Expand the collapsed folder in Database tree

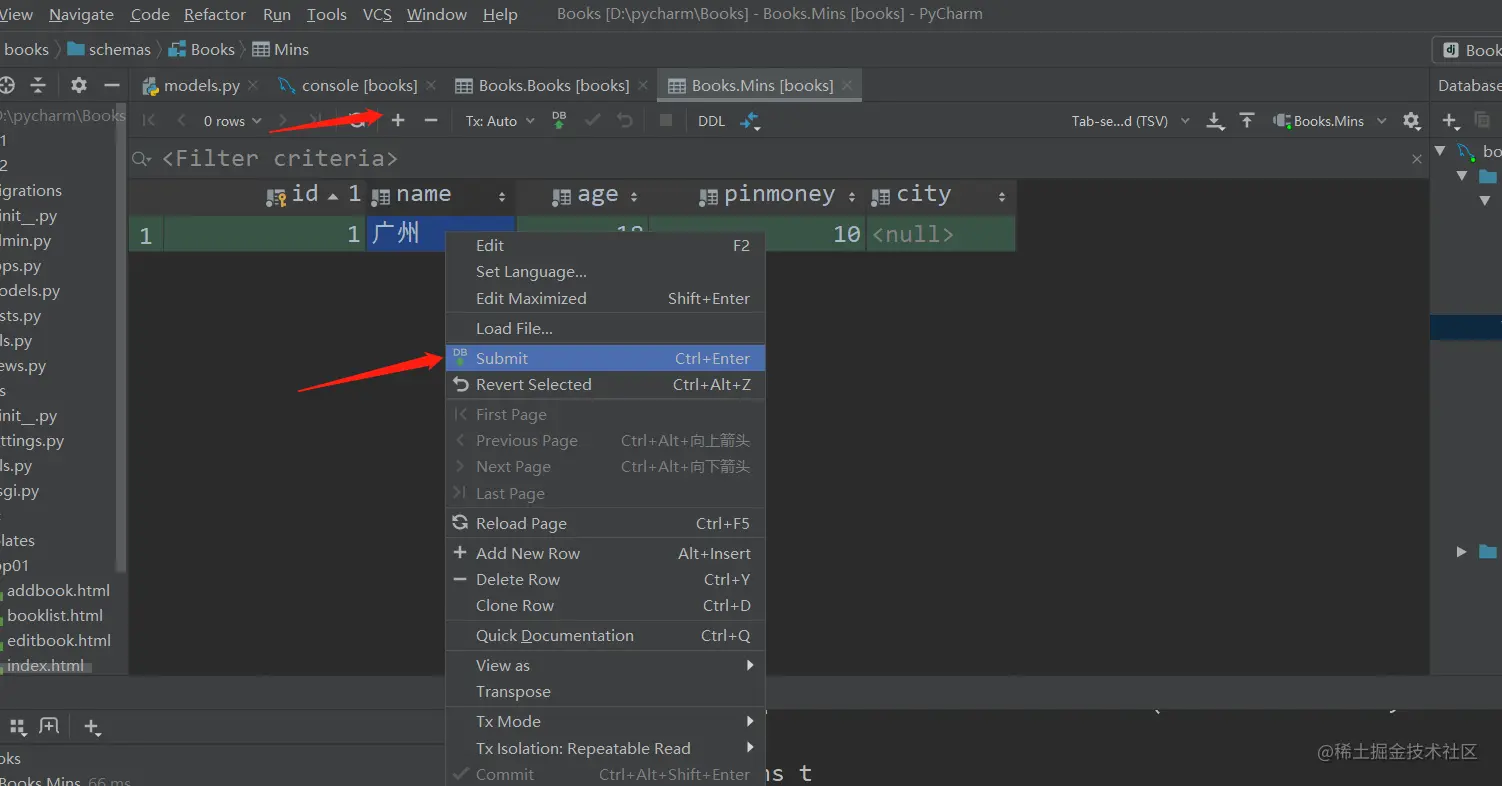click(1462, 552)
